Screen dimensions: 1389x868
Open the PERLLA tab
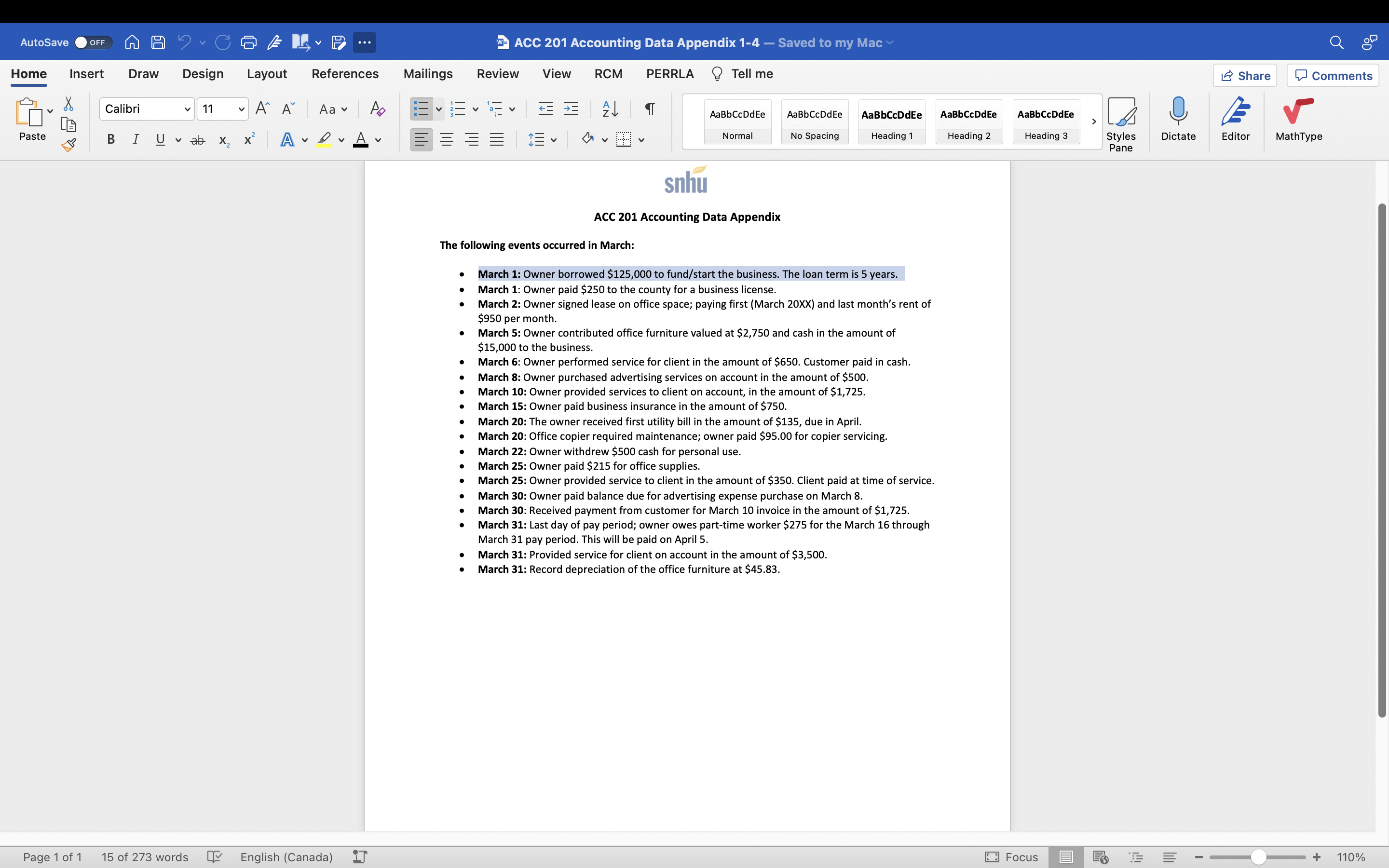pyautogui.click(x=669, y=73)
